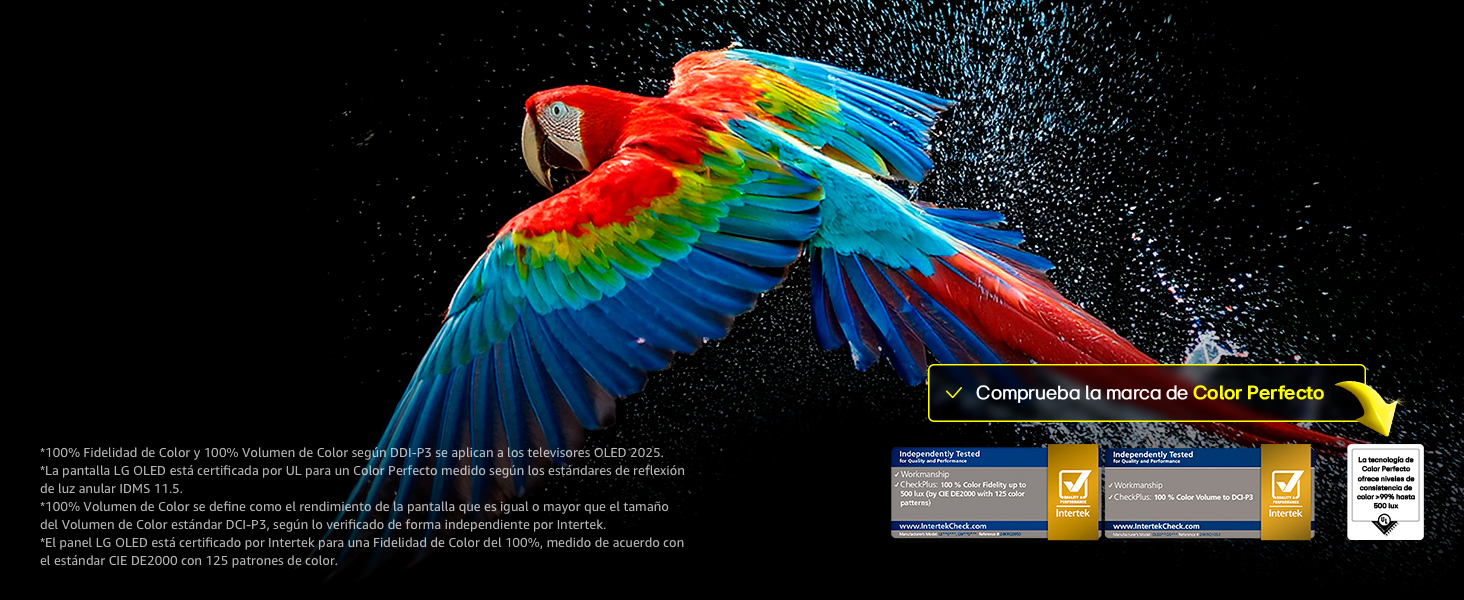Click the green check icon beside Comprueba la marca
Viewport: 1464px width, 600px height.
(952, 393)
